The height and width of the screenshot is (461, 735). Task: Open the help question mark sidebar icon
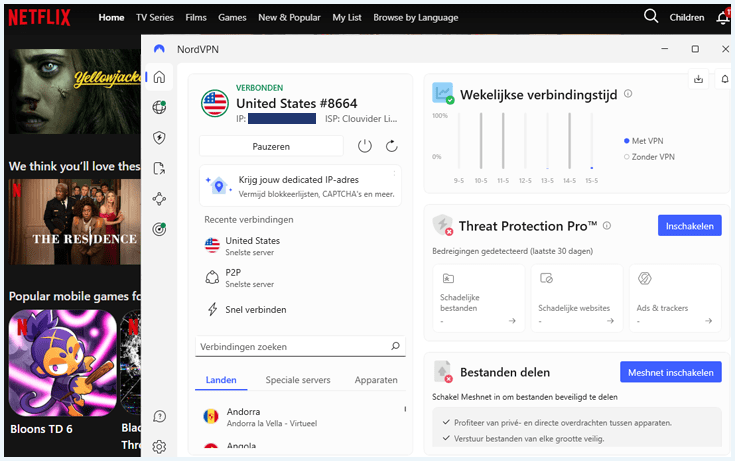click(159, 416)
